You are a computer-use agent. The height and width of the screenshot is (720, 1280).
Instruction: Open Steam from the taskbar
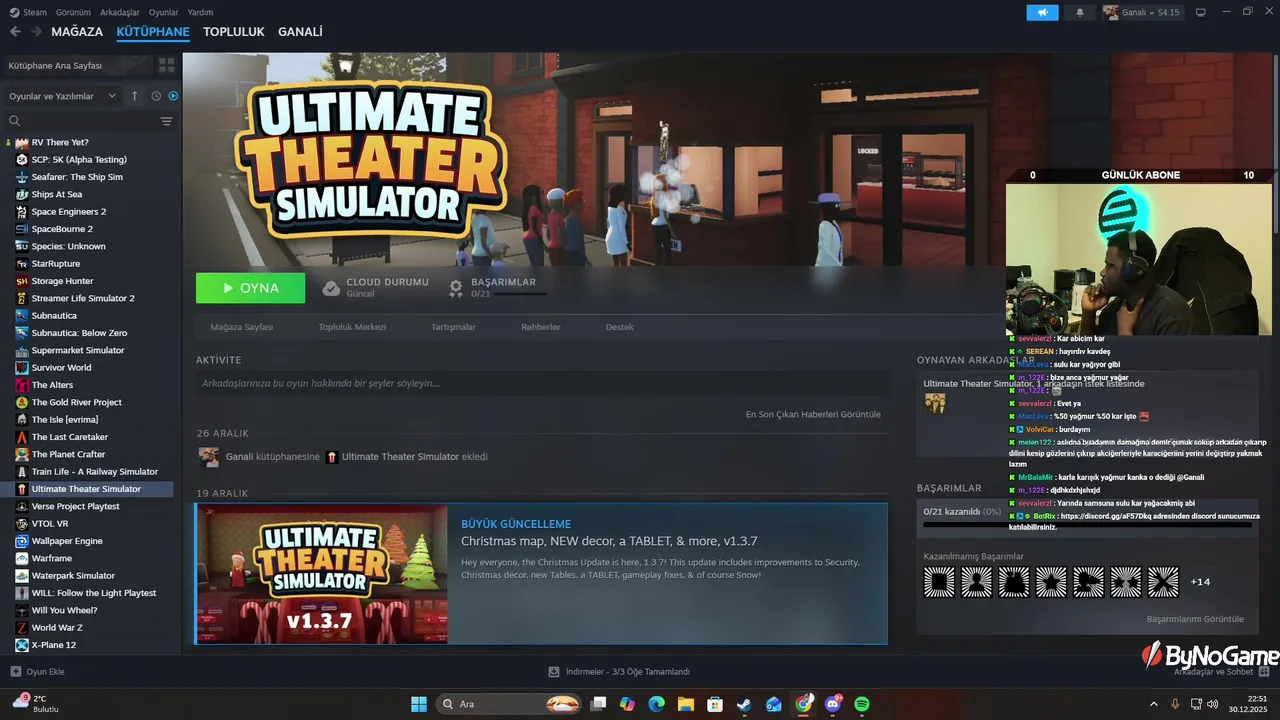(744, 704)
